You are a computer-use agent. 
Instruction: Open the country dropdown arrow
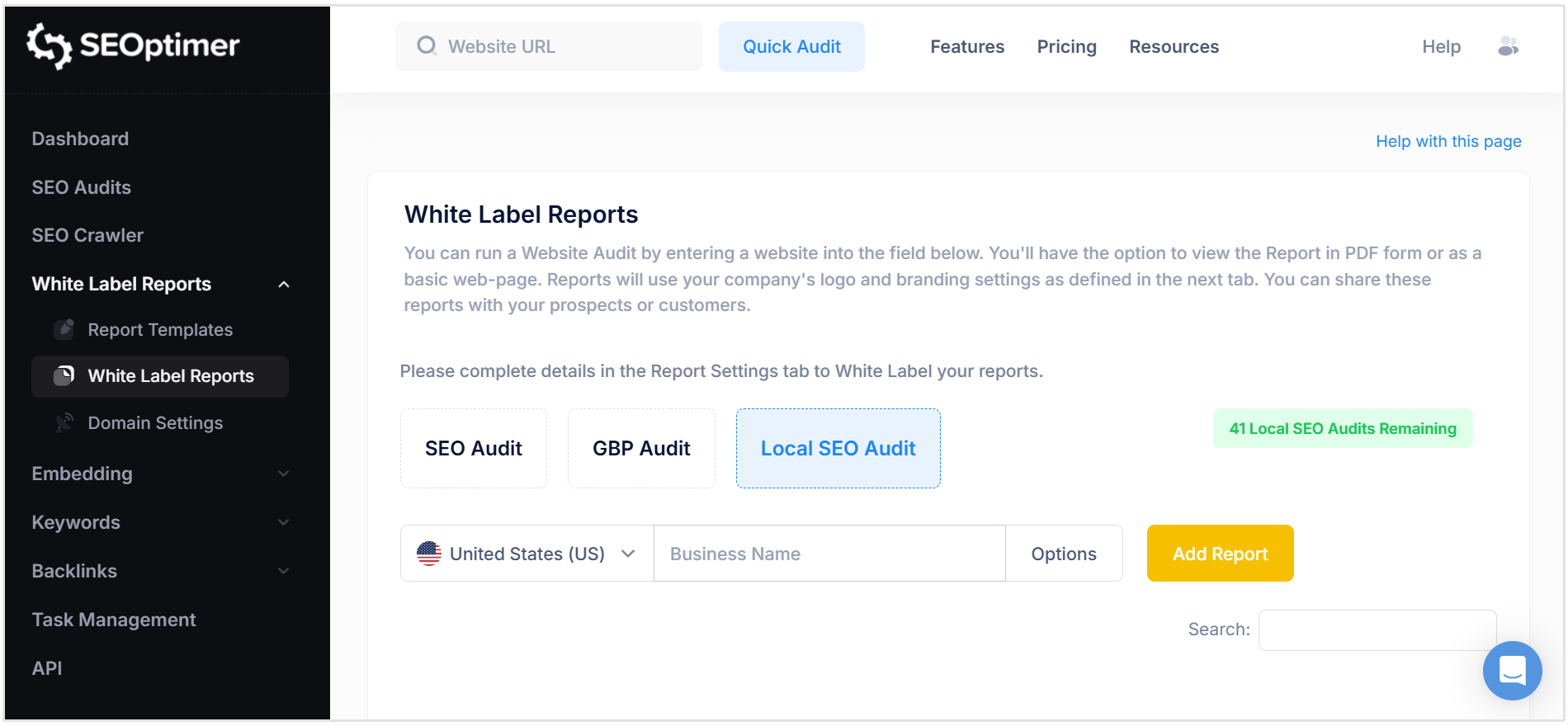628,554
